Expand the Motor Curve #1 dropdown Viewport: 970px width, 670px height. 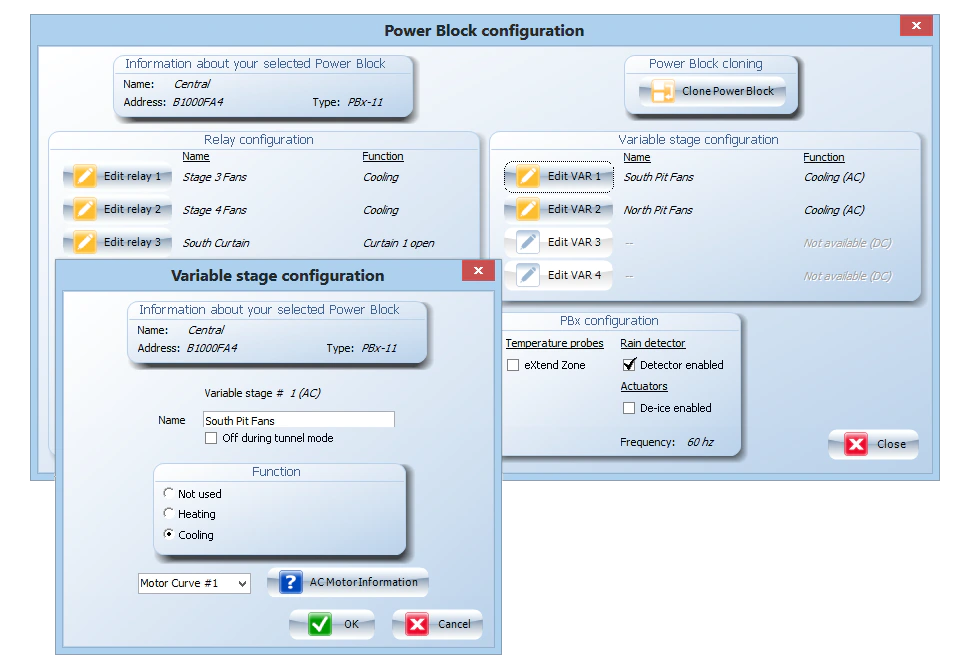point(242,583)
